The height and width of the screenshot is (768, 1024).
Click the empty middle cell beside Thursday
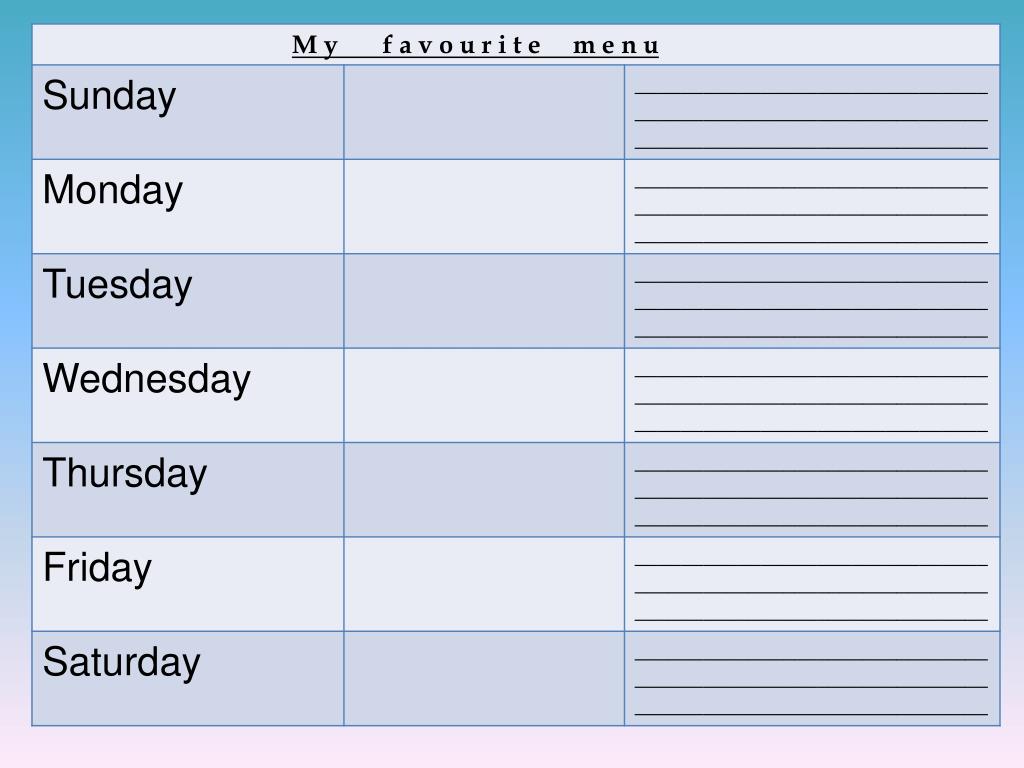click(484, 490)
